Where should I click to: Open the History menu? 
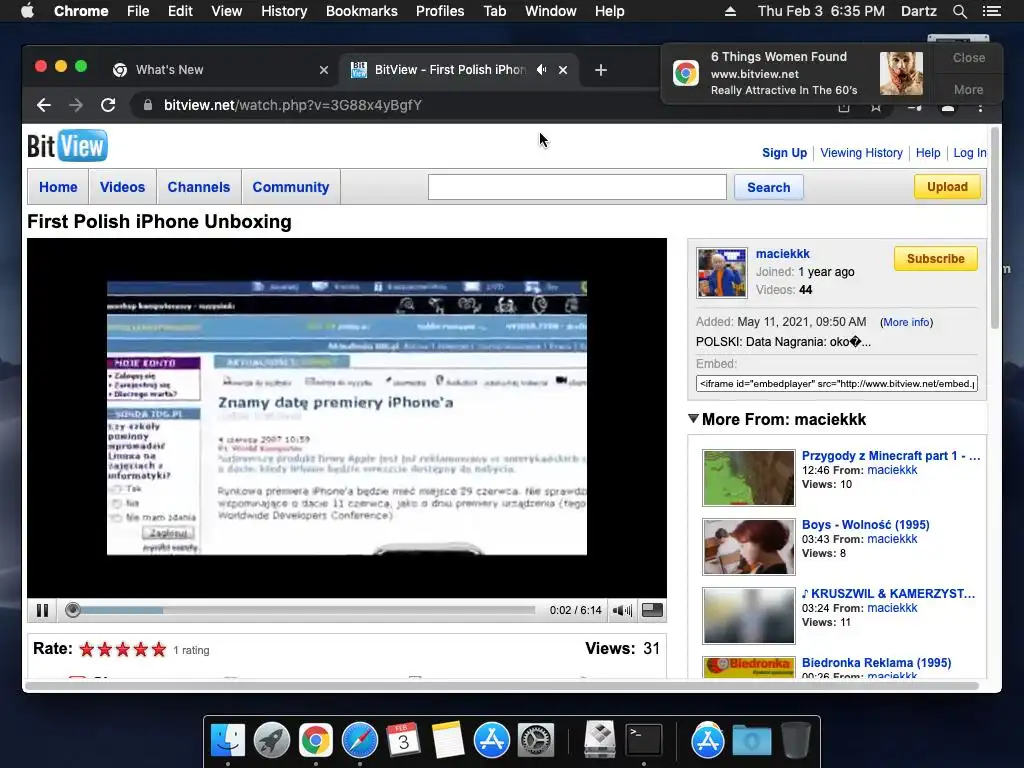[x=284, y=11]
